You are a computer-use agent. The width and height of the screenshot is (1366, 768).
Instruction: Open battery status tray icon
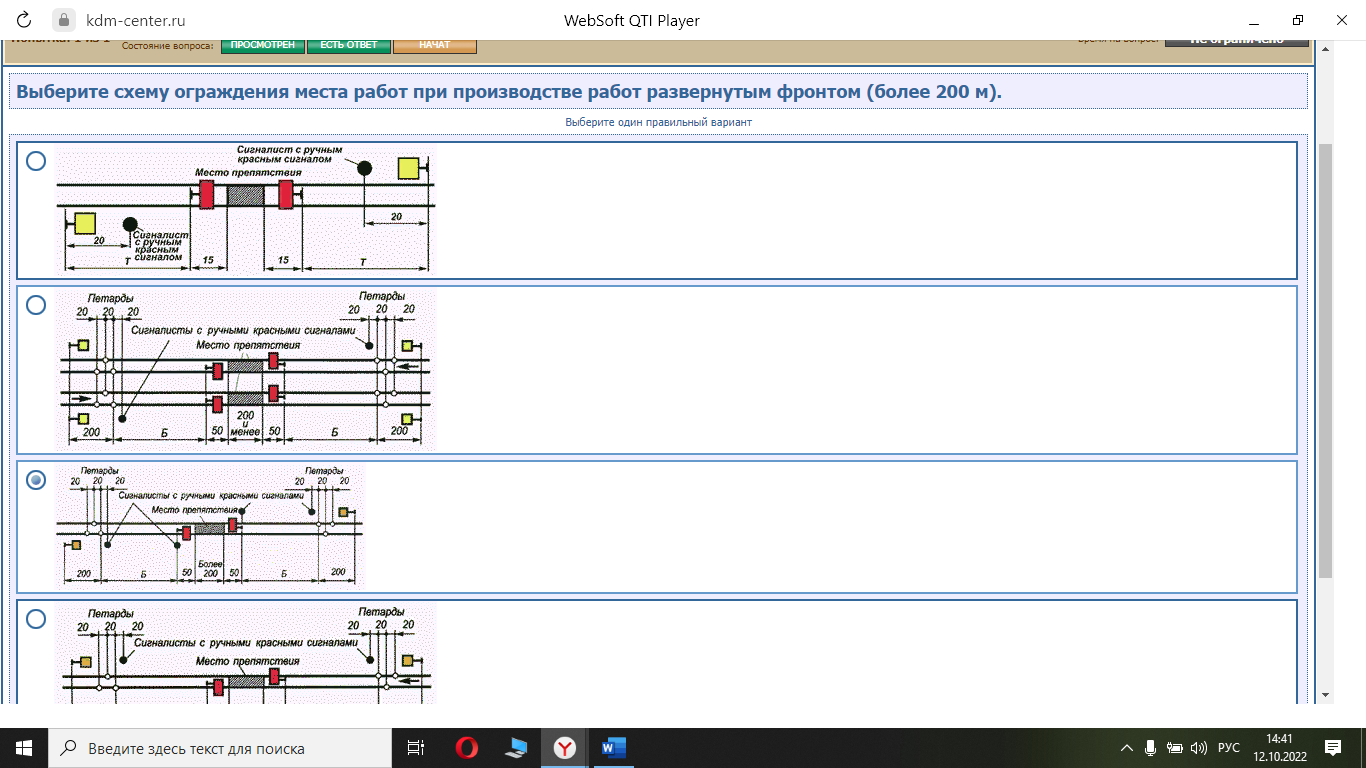[1175, 748]
